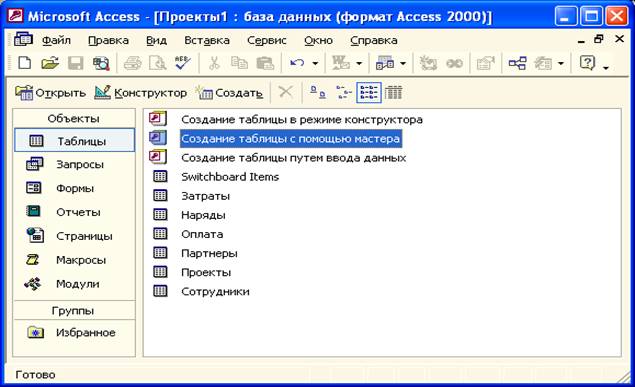Click wizard icon beside Создание таблицы в режиме конструктора
Screen dimensions: 635x387
click(158, 119)
